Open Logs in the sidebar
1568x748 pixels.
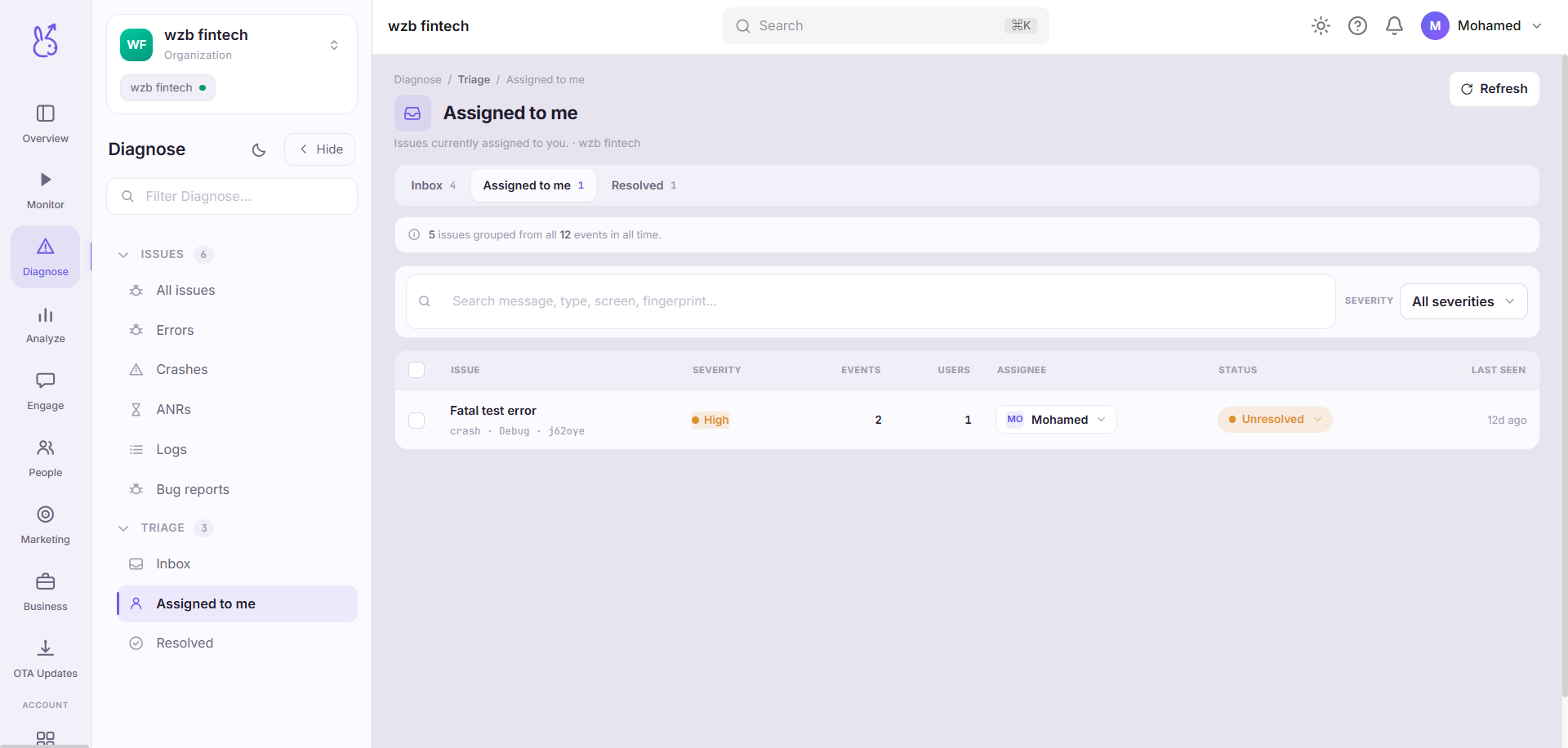(x=237, y=450)
